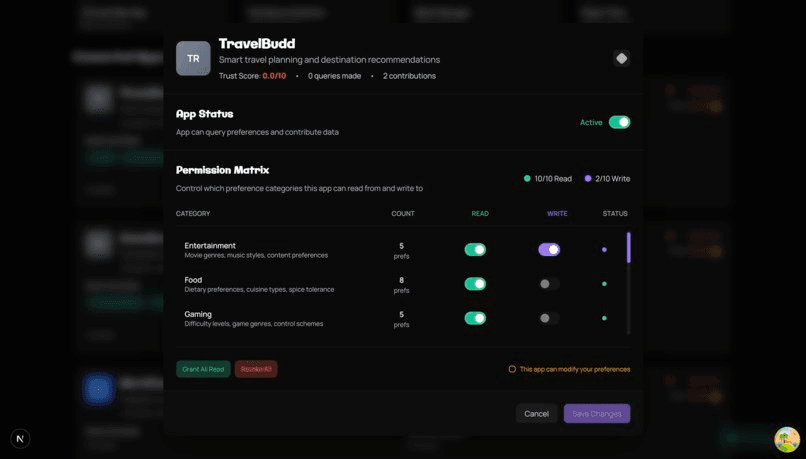Disable Read permission for Entertainment
Image resolution: width=806 pixels, height=459 pixels.
point(475,250)
